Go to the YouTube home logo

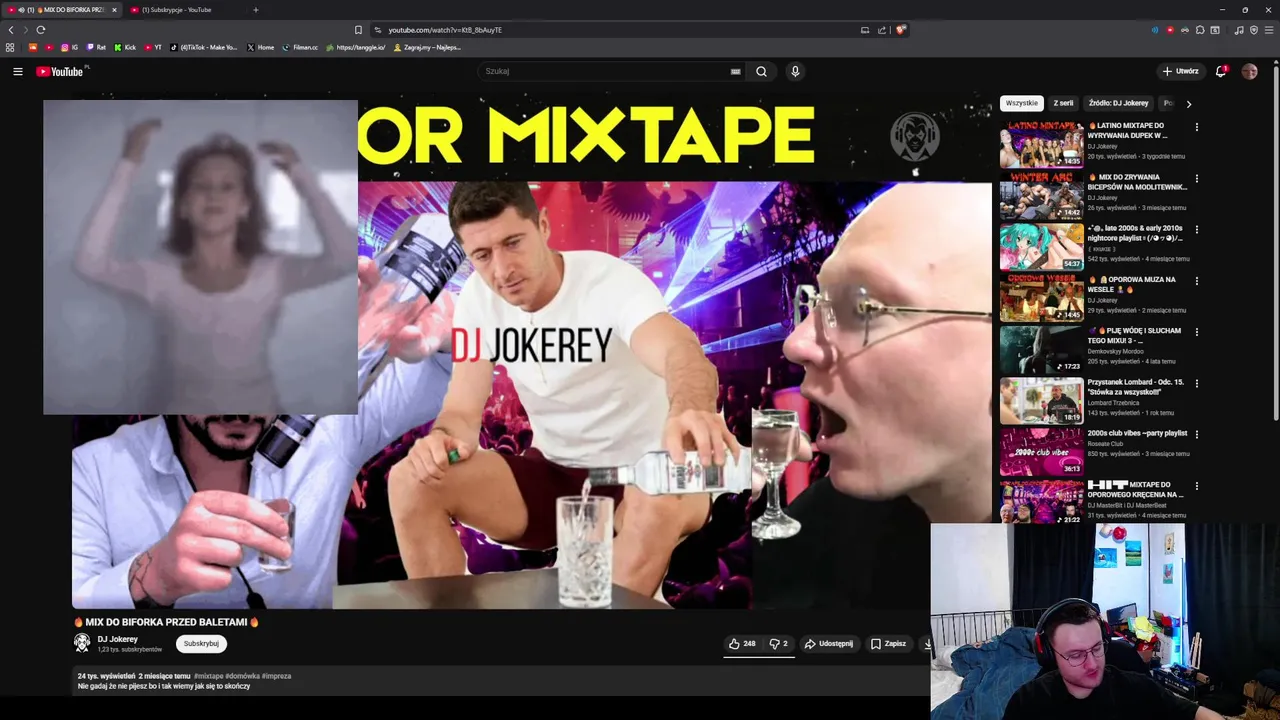click(61, 71)
